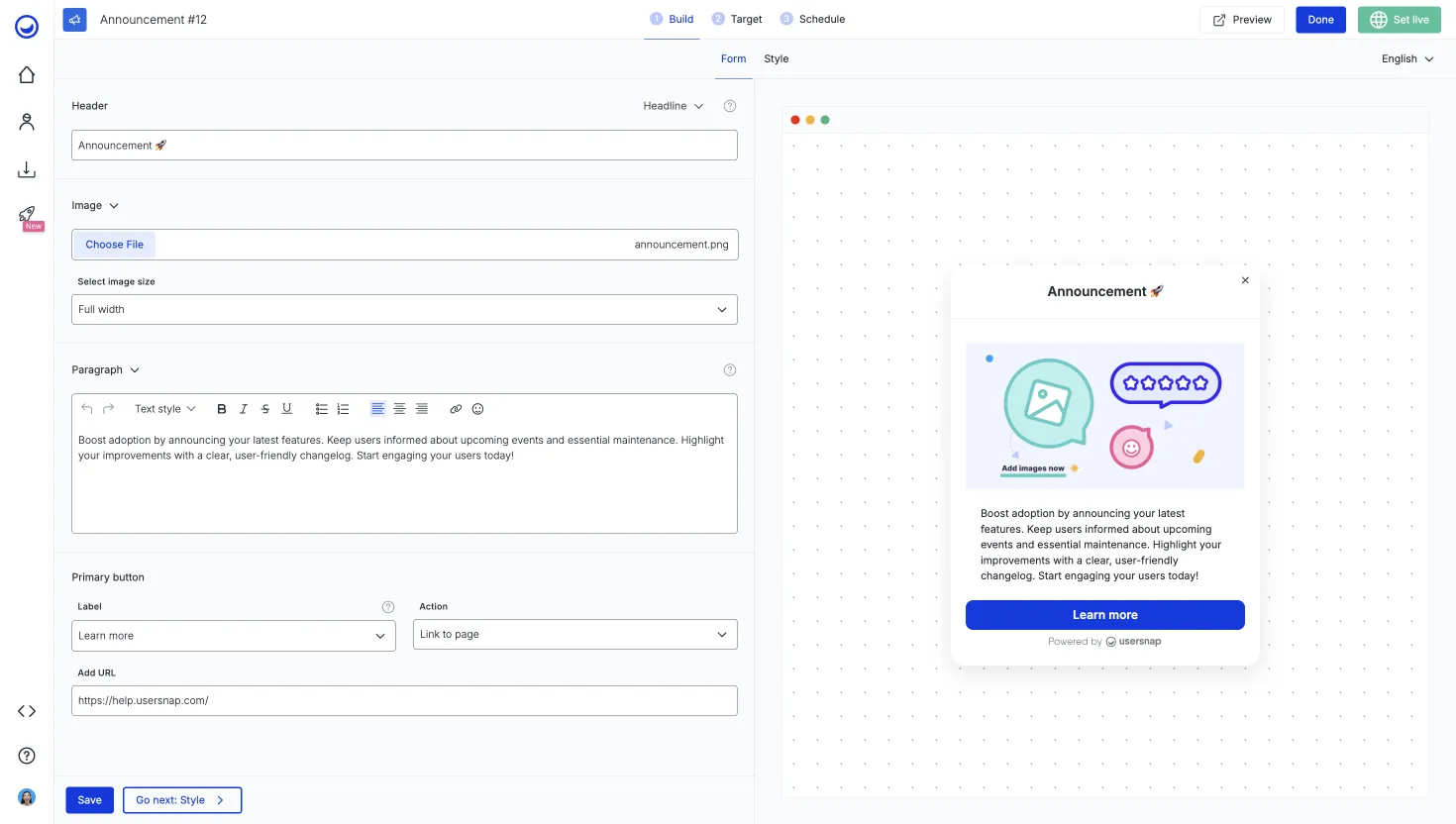1456x824 pixels.
Task: Insert an emoji using the smiley icon
Action: click(477, 408)
